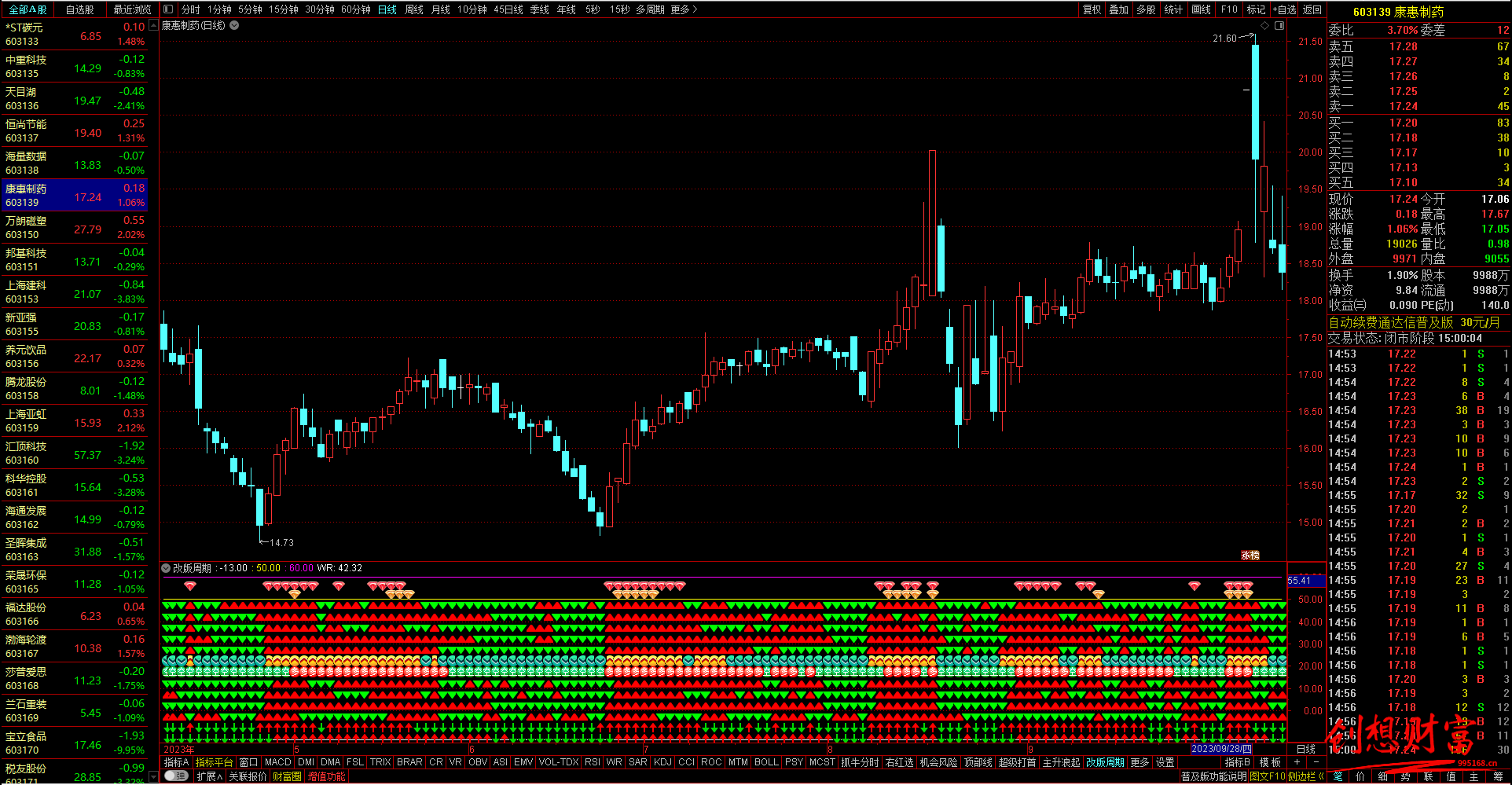Select the KDJ indicator
This screenshot has height=785, width=1512.
click(x=662, y=762)
